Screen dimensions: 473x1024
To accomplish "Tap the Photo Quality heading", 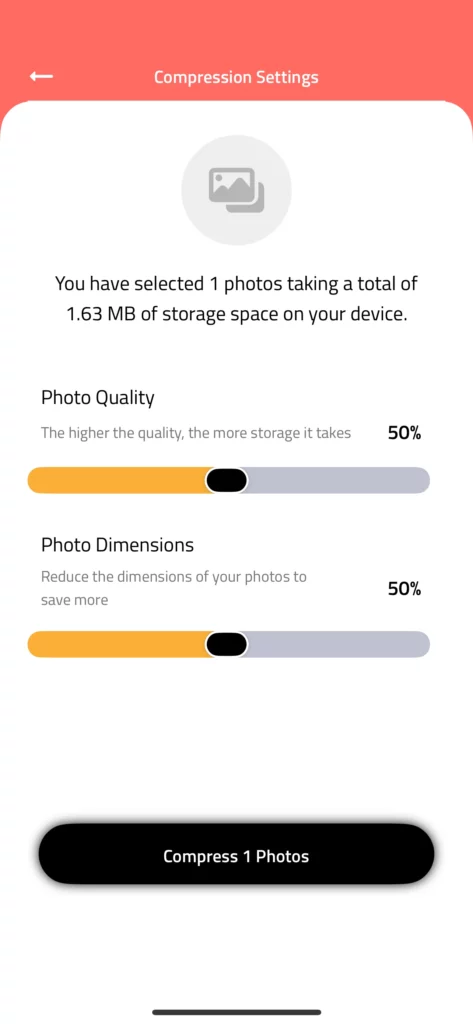I will pos(98,398).
